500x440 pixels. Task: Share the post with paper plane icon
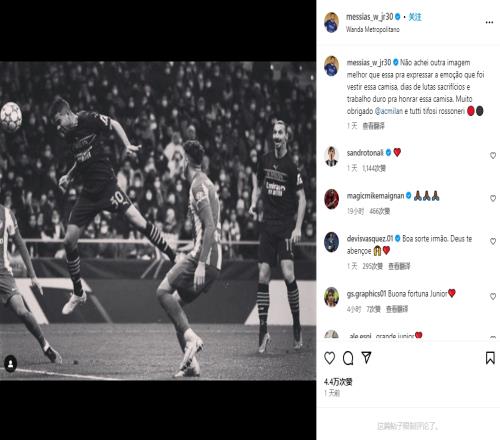tap(366, 358)
